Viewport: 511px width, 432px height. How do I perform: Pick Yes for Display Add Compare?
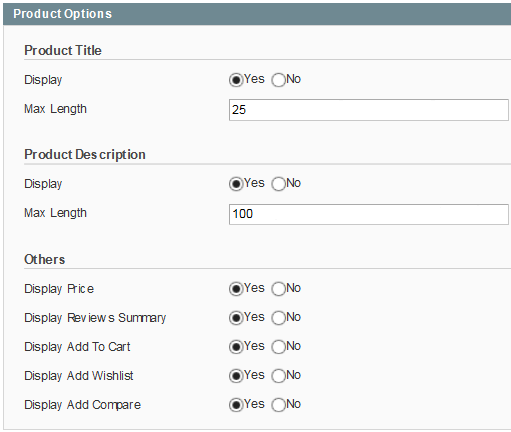[236, 405]
